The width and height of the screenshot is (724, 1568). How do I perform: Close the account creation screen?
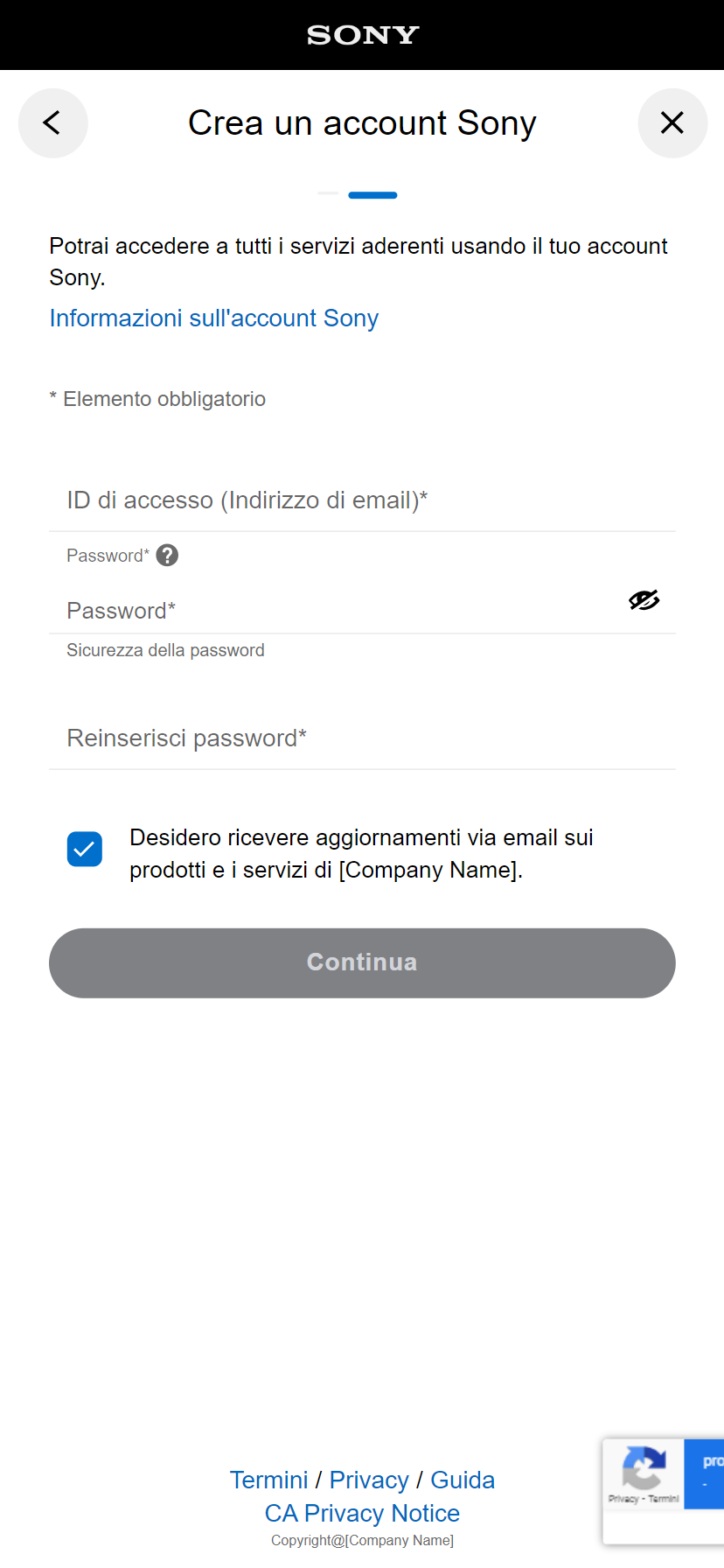coord(672,122)
